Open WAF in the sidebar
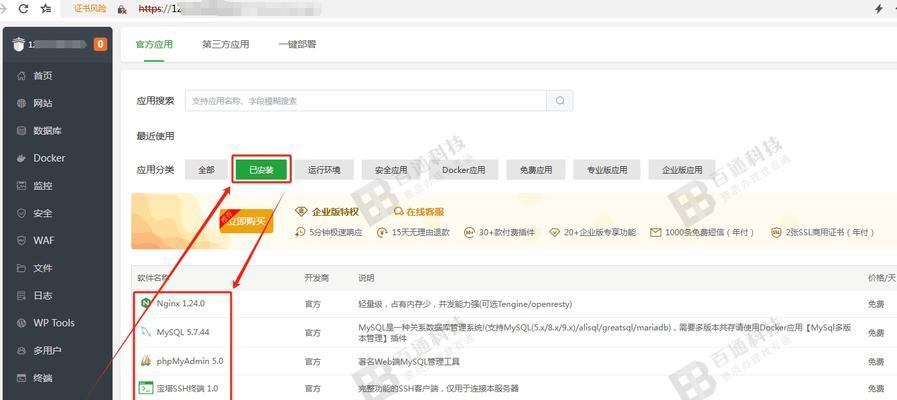Screen dimensions: 897x400 (x=44, y=240)
